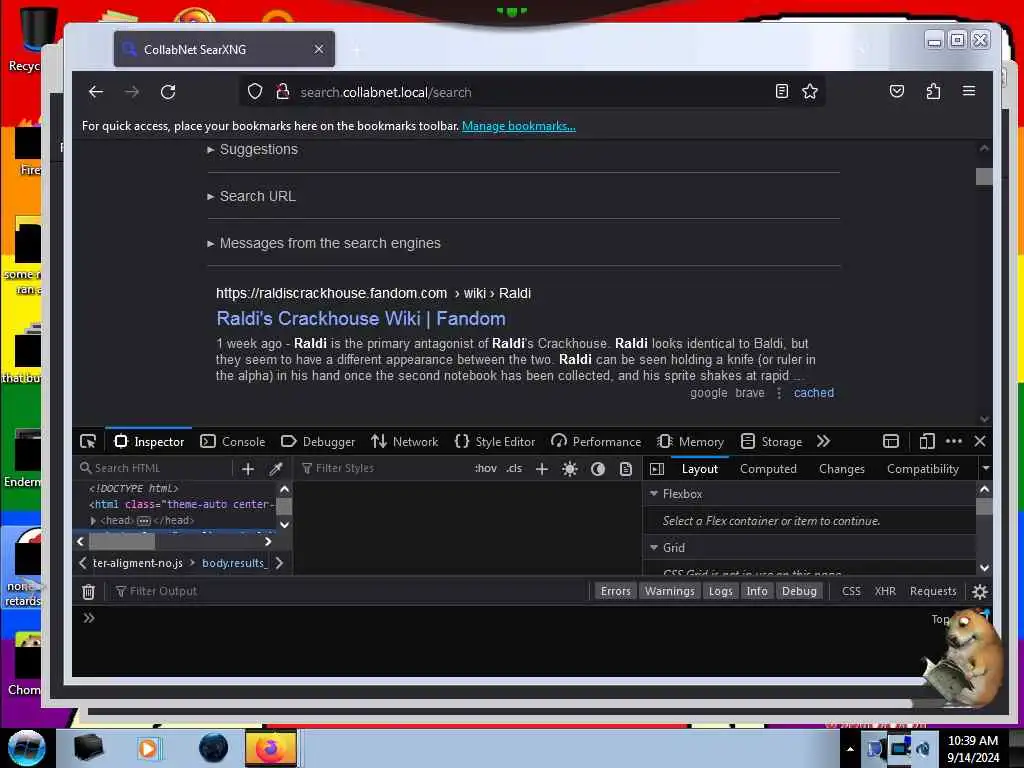Open the Debugger tab

318,441
